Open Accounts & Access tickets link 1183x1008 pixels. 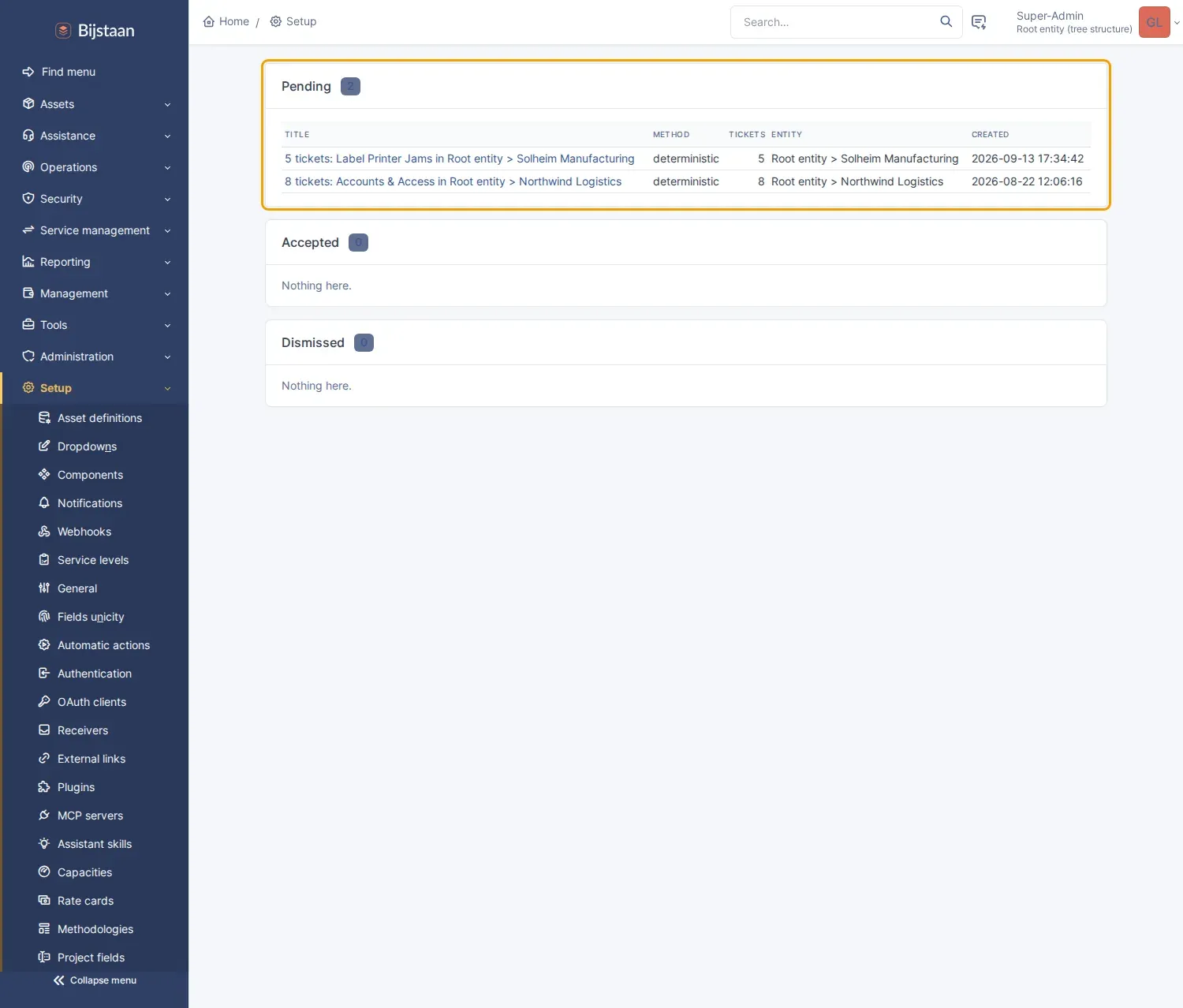pyautogui.click(x=453, y=181)
